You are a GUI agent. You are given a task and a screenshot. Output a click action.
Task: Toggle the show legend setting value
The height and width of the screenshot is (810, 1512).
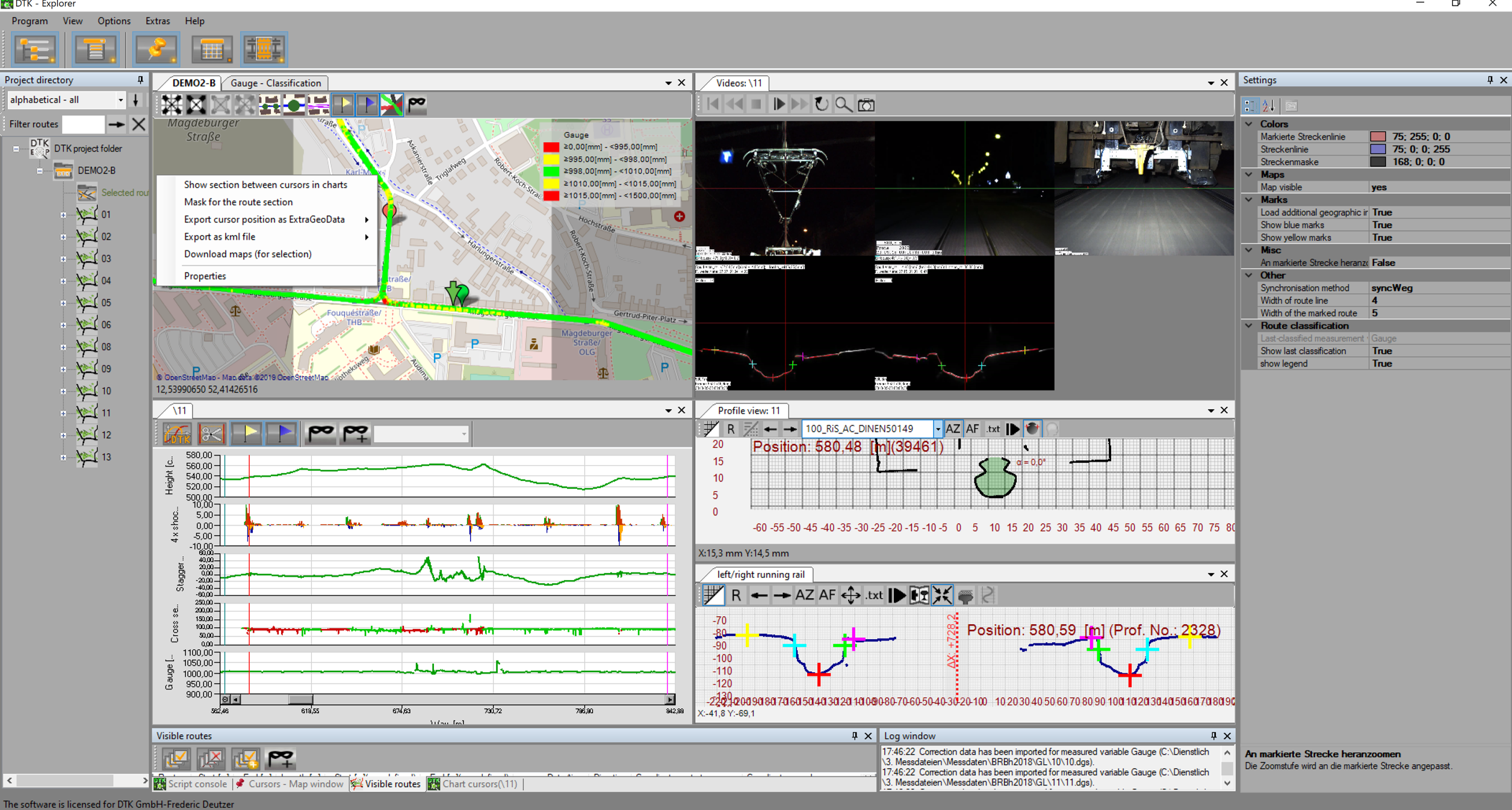[1382, 363]
